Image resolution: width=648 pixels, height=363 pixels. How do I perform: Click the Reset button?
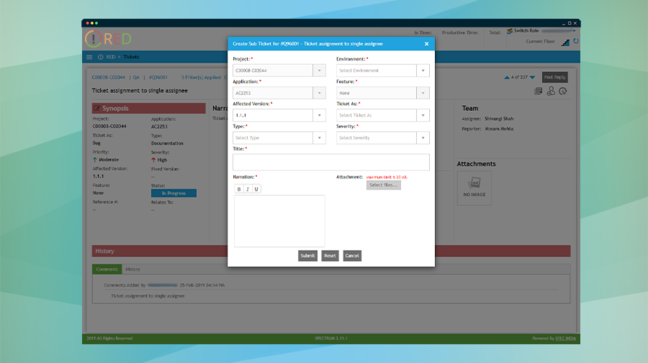[330, 256]
